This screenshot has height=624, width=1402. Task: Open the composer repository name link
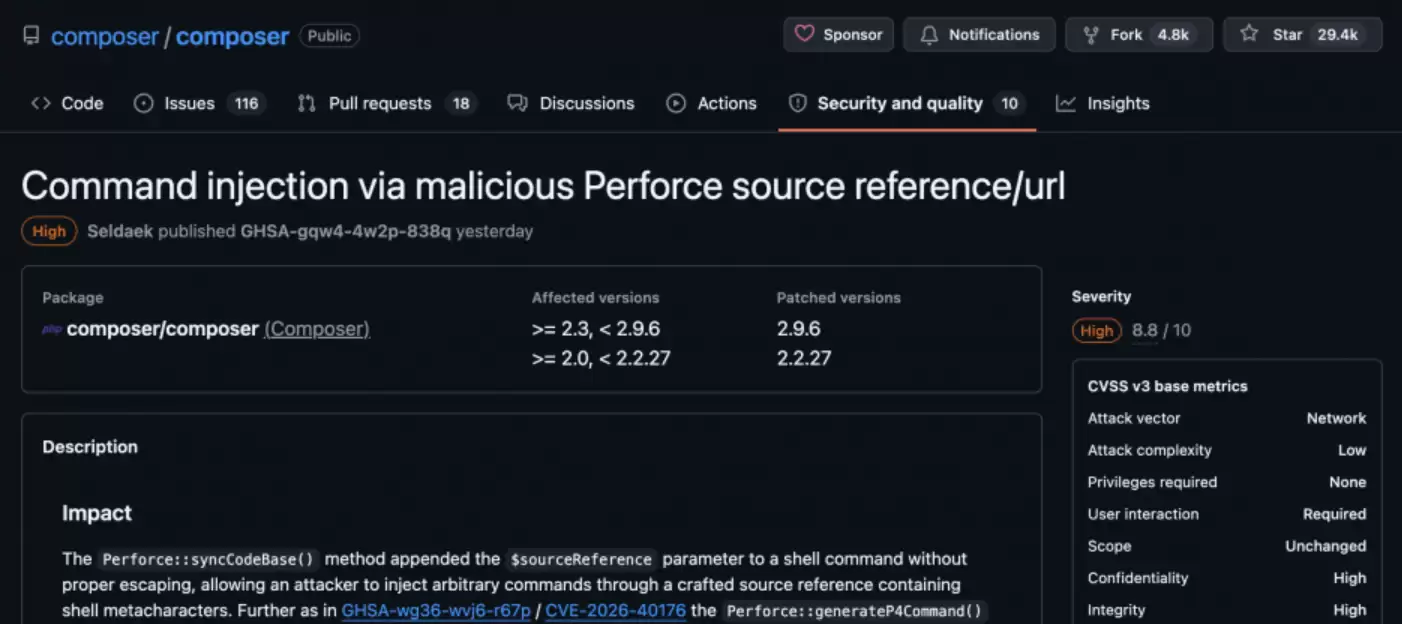[x=232, y=36]
